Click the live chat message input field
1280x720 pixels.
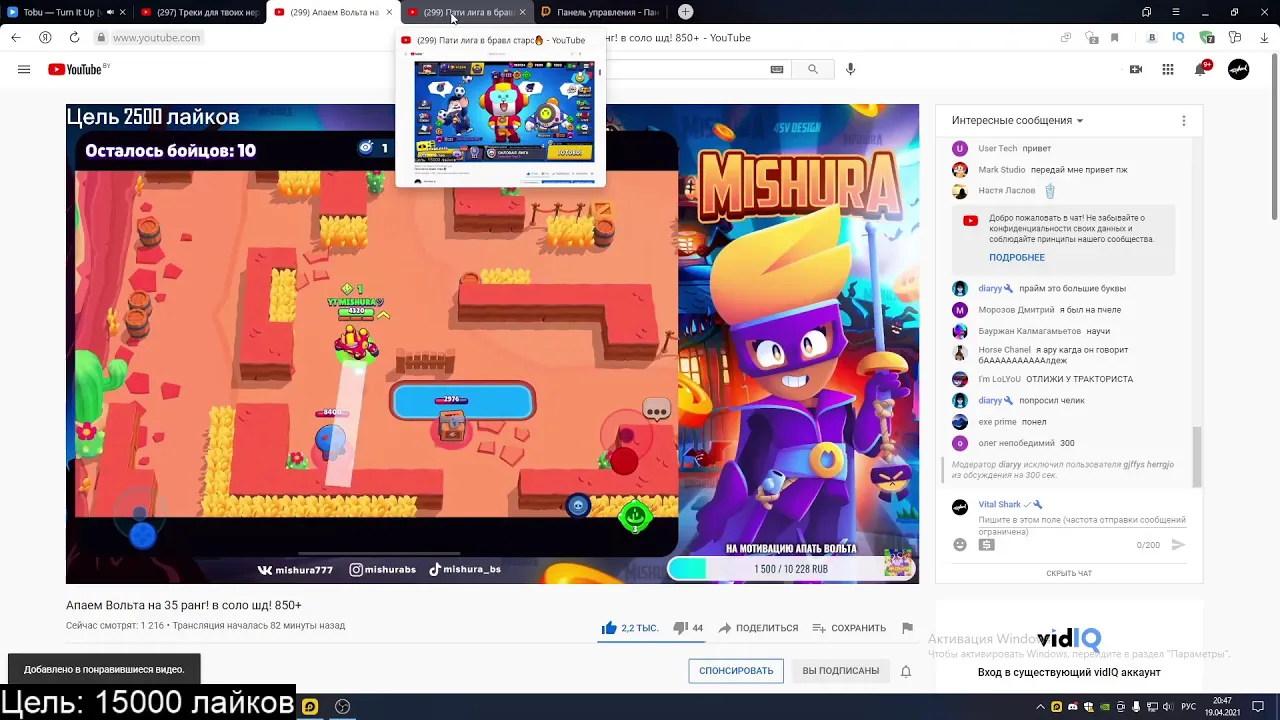point(1083,525)
